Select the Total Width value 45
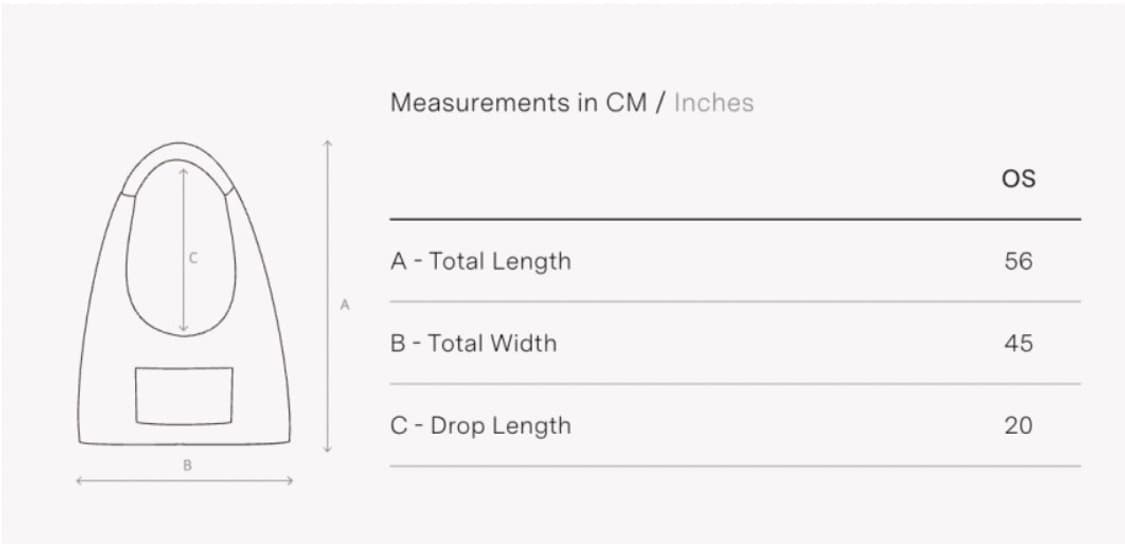Viewport: 1125px width, 544px height. (x=1018, y=343)
